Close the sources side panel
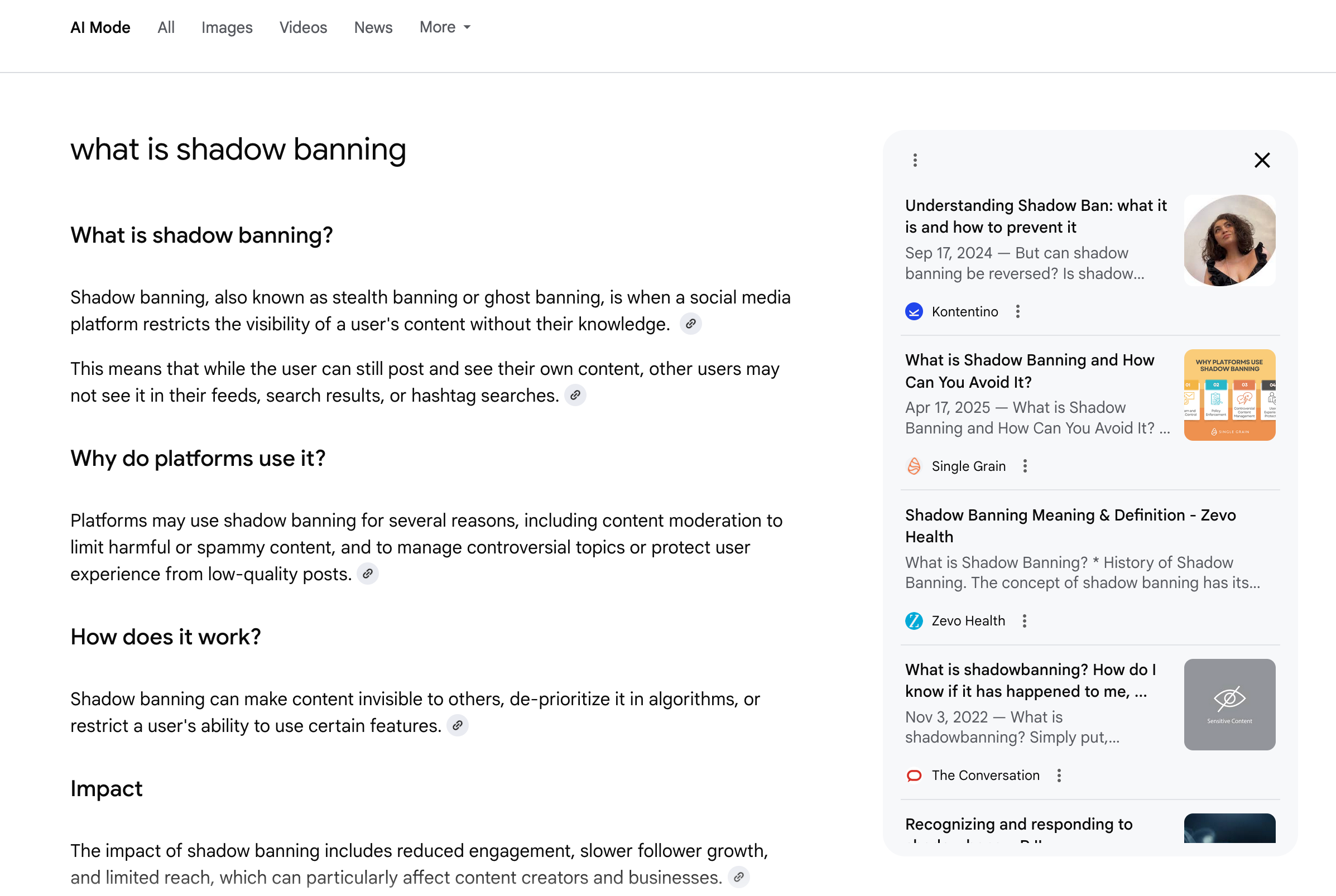The image size is (1336, 896). 1262,160
